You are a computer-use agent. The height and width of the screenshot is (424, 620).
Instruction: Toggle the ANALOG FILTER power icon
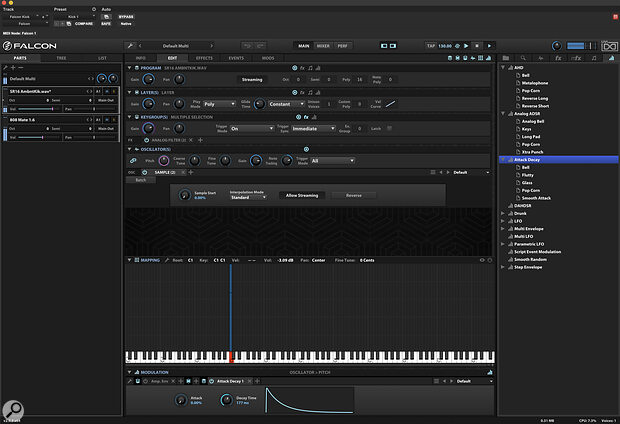[146, 140]
